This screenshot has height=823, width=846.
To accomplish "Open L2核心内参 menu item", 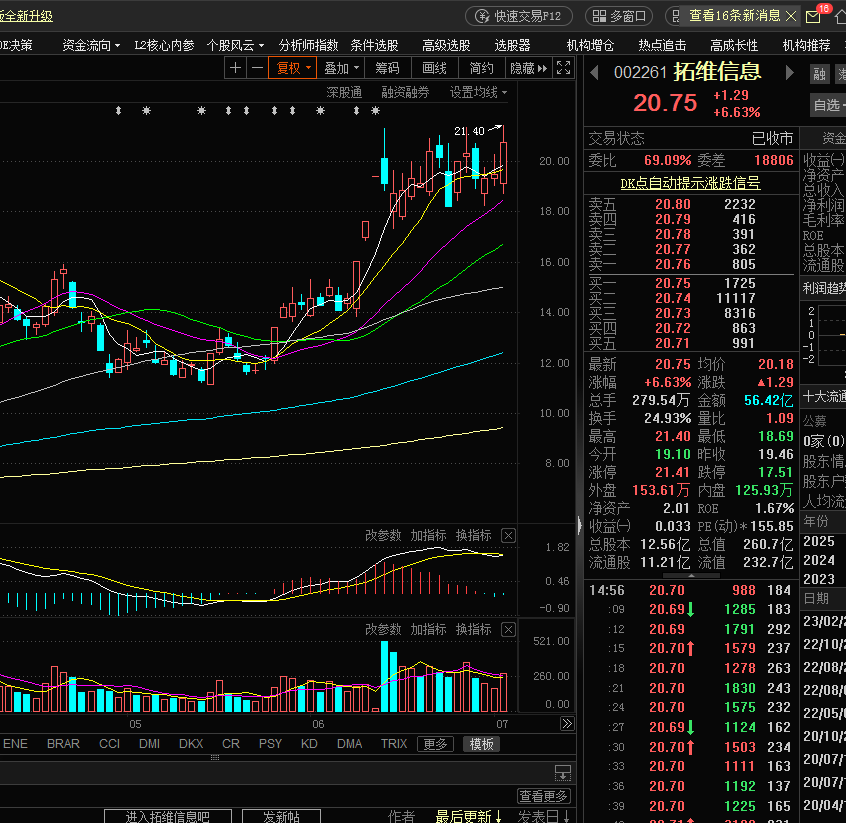I will [x=164, y=45].
